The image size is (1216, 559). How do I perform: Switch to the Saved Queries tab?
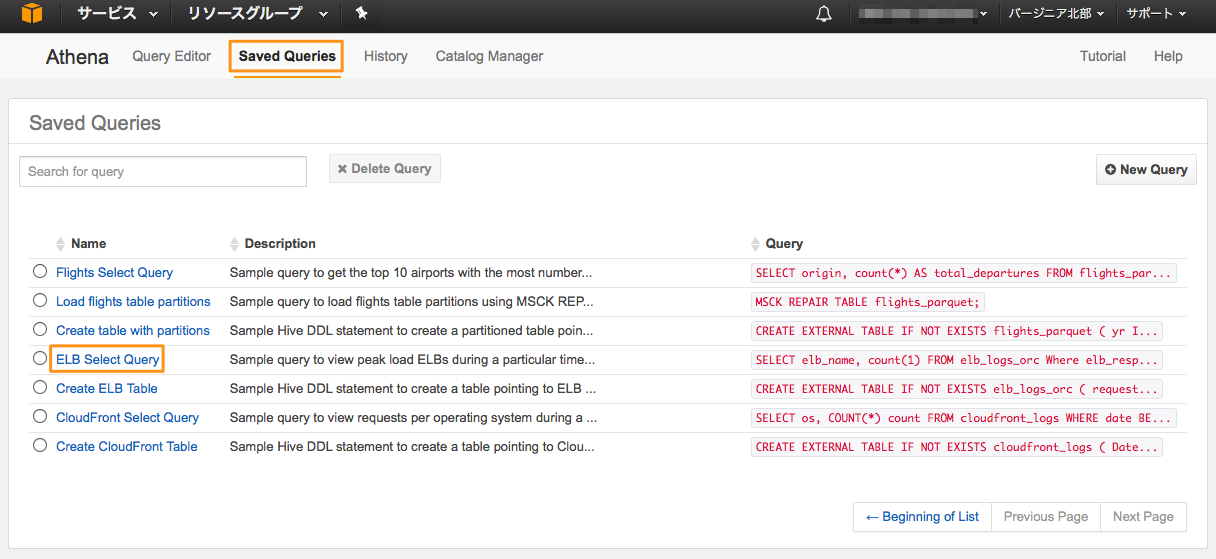[x=287, y=56]
